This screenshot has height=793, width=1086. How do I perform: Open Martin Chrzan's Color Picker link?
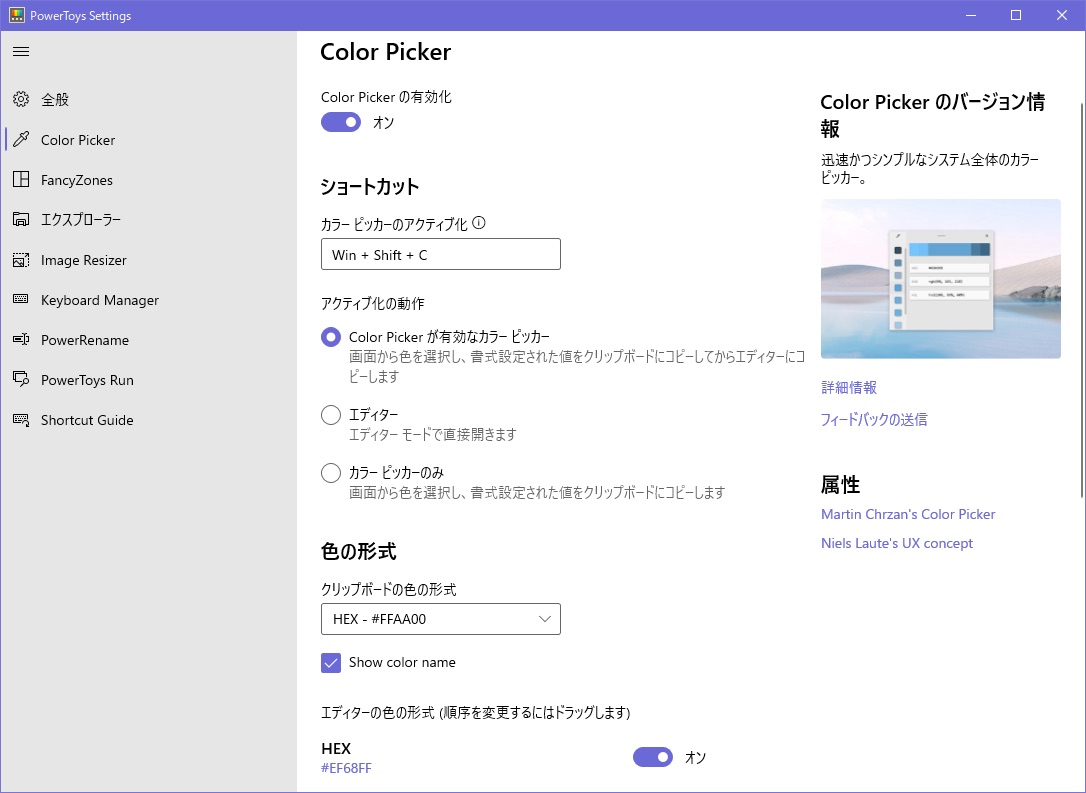click(908, 514)
